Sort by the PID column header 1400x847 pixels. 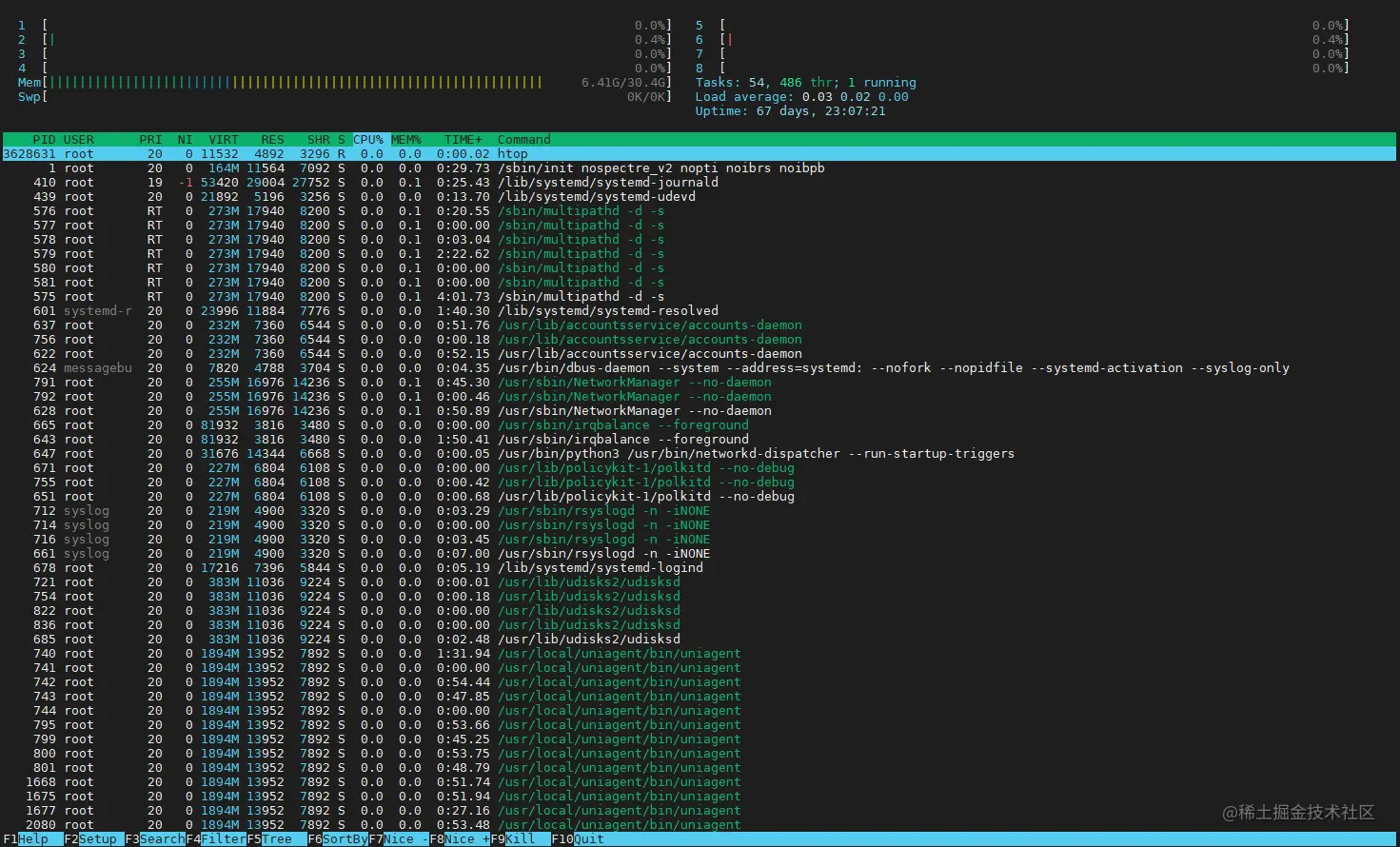pyautogui.click(x=44, y=140)
